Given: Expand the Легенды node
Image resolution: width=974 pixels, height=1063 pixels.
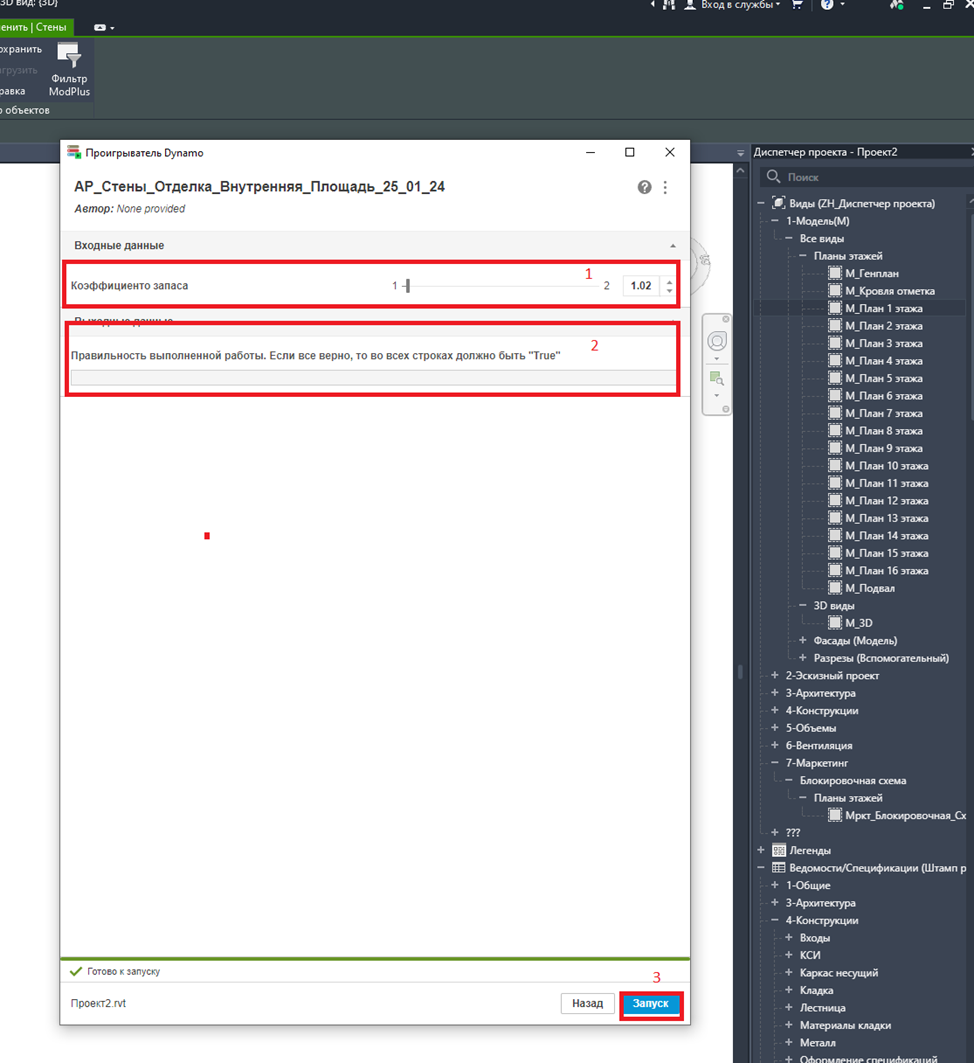Looking at the screenshot, I should [760, 850].
